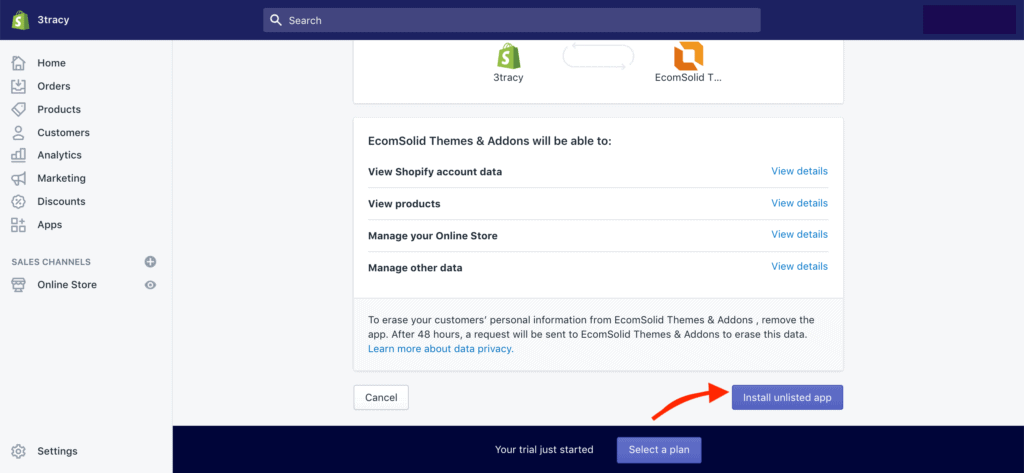Screen dimensions: 1024x473
Task: Click 'Manage your Online Store' permission text
Action: (x=433, y=236)
